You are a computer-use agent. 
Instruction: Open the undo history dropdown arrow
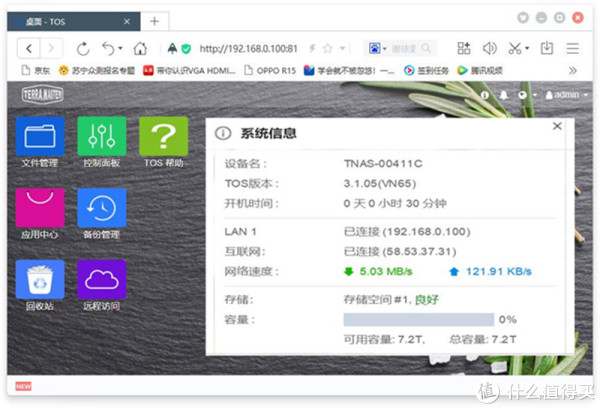[x=121, y=48]
